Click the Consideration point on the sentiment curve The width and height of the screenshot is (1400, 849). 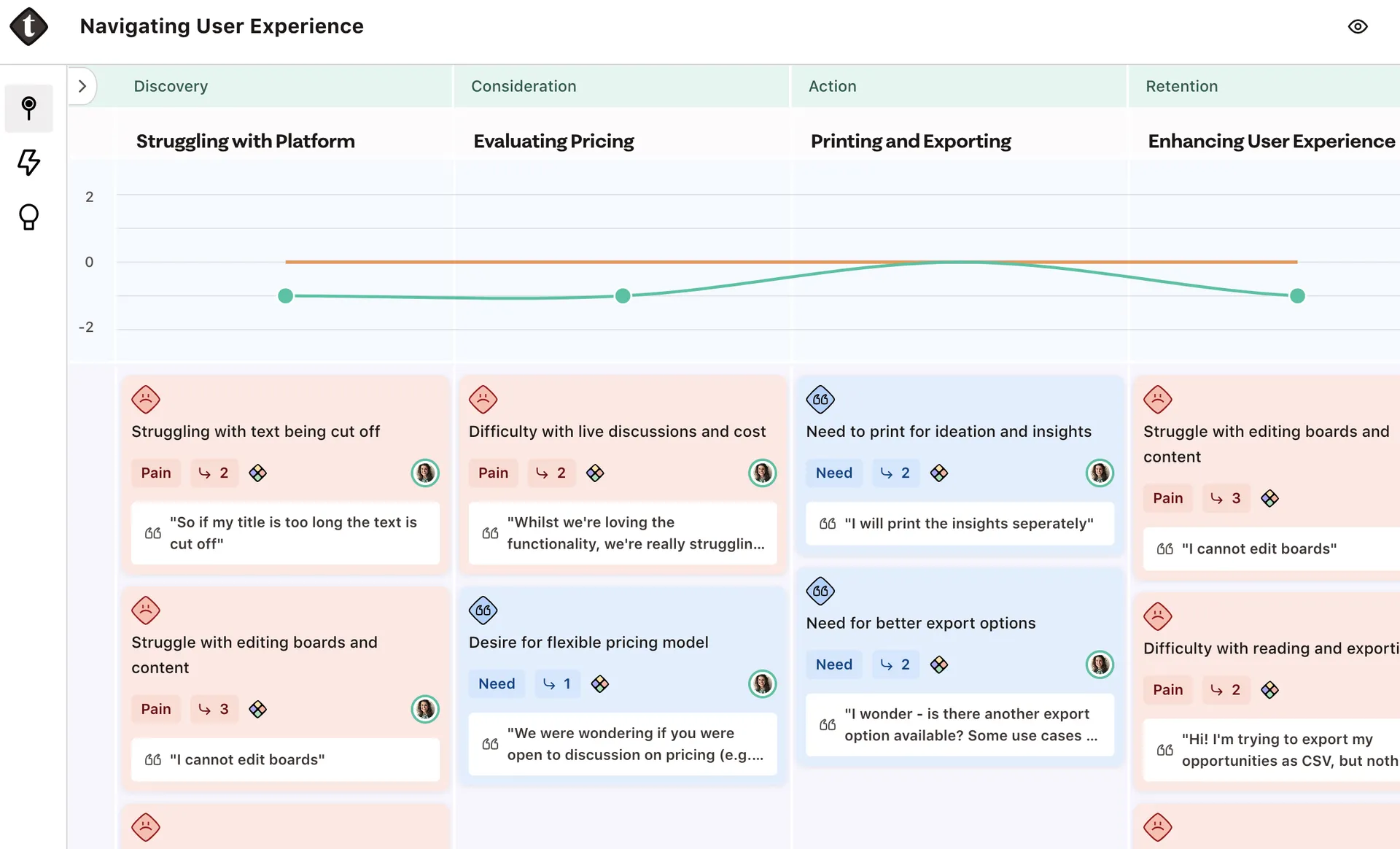pyautogui.click(x=623, y=295)
